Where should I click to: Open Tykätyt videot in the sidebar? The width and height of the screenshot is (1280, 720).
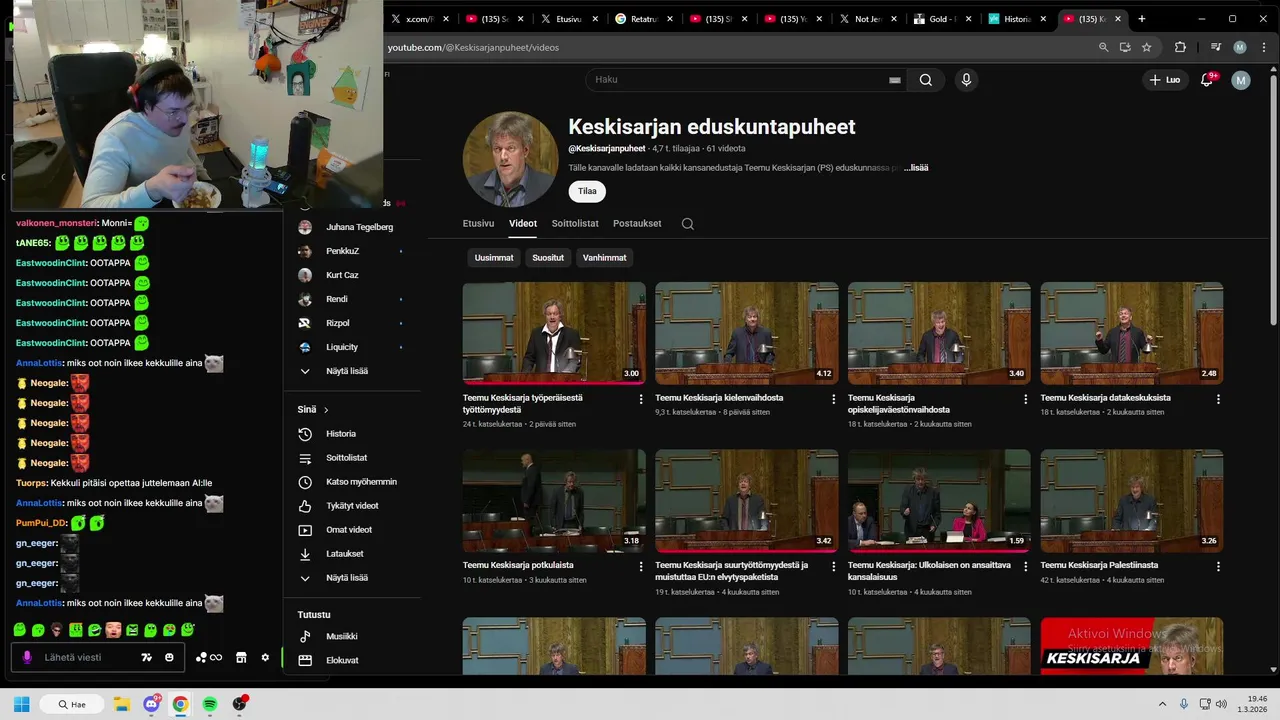point(352,506)
